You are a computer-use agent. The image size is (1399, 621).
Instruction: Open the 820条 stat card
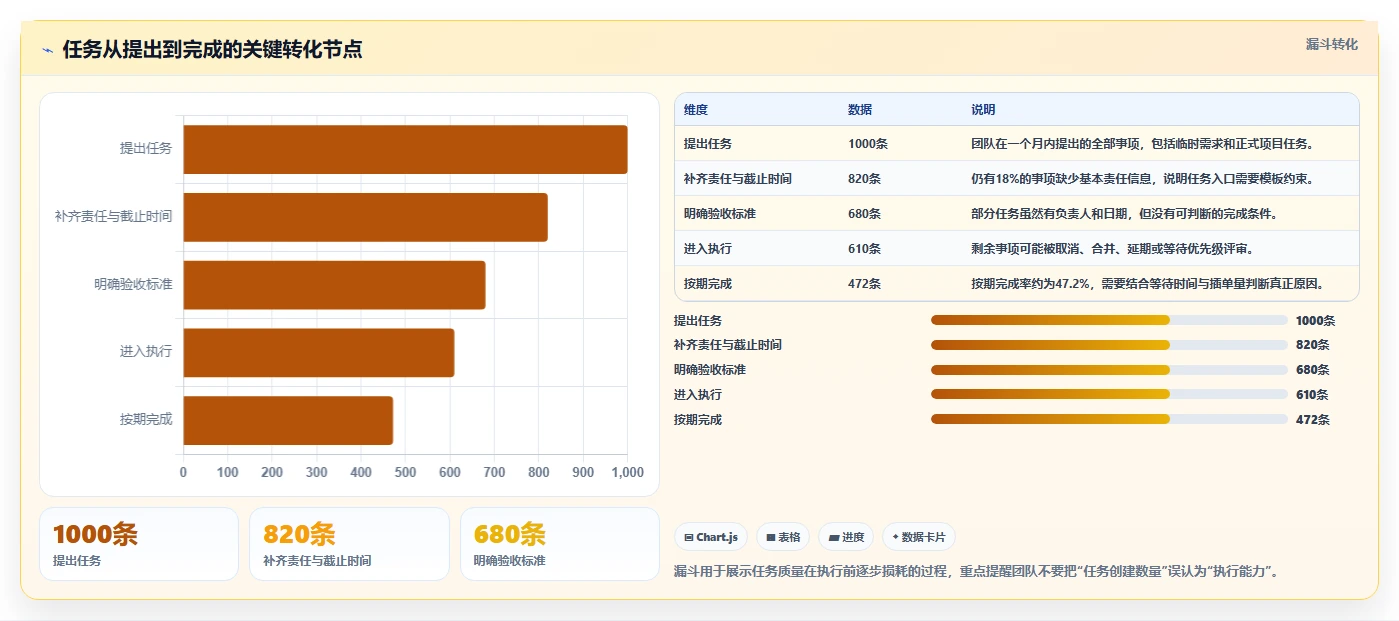[x=349, y=544]
